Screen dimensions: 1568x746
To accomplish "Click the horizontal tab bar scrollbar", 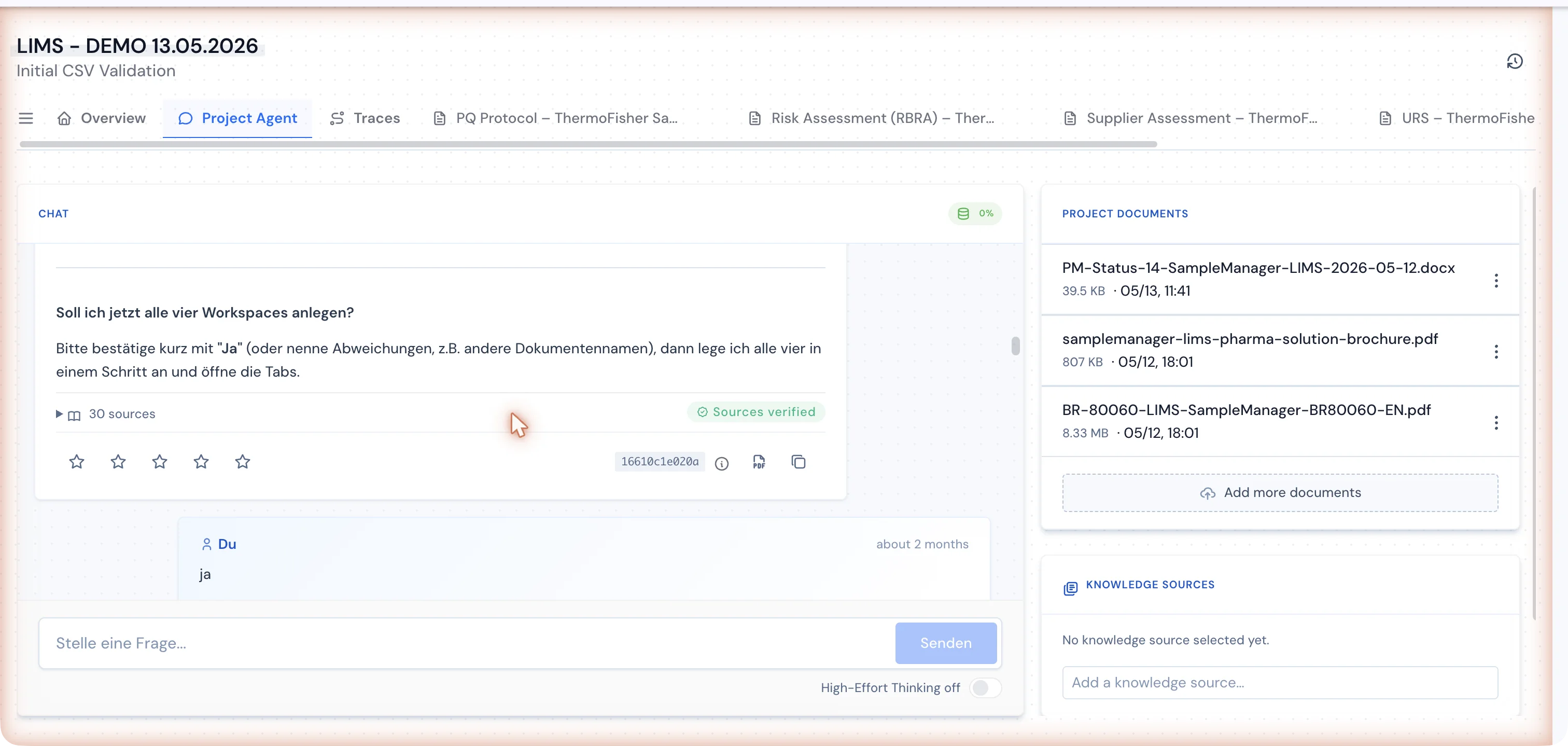I will (x=588, y=144).
